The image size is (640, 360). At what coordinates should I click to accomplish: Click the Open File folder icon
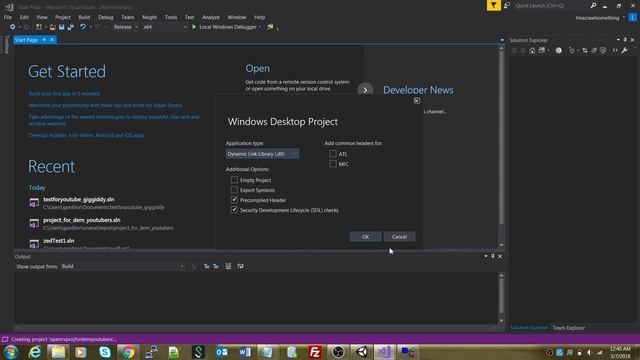tap(53, 27)
